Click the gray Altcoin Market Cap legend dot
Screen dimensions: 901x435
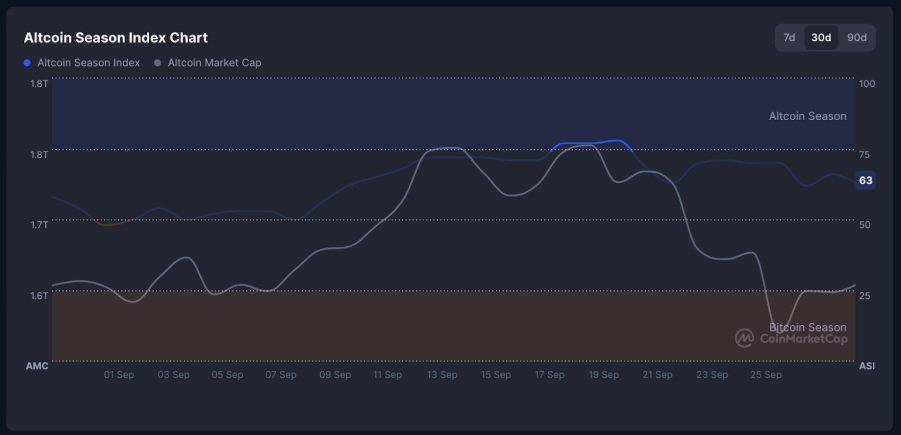click(x=158, y=63)
